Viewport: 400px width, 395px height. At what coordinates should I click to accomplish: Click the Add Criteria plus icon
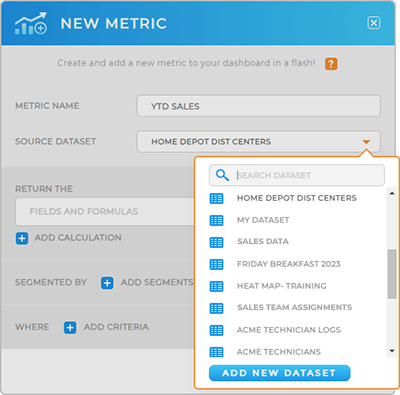pos(70,327)
